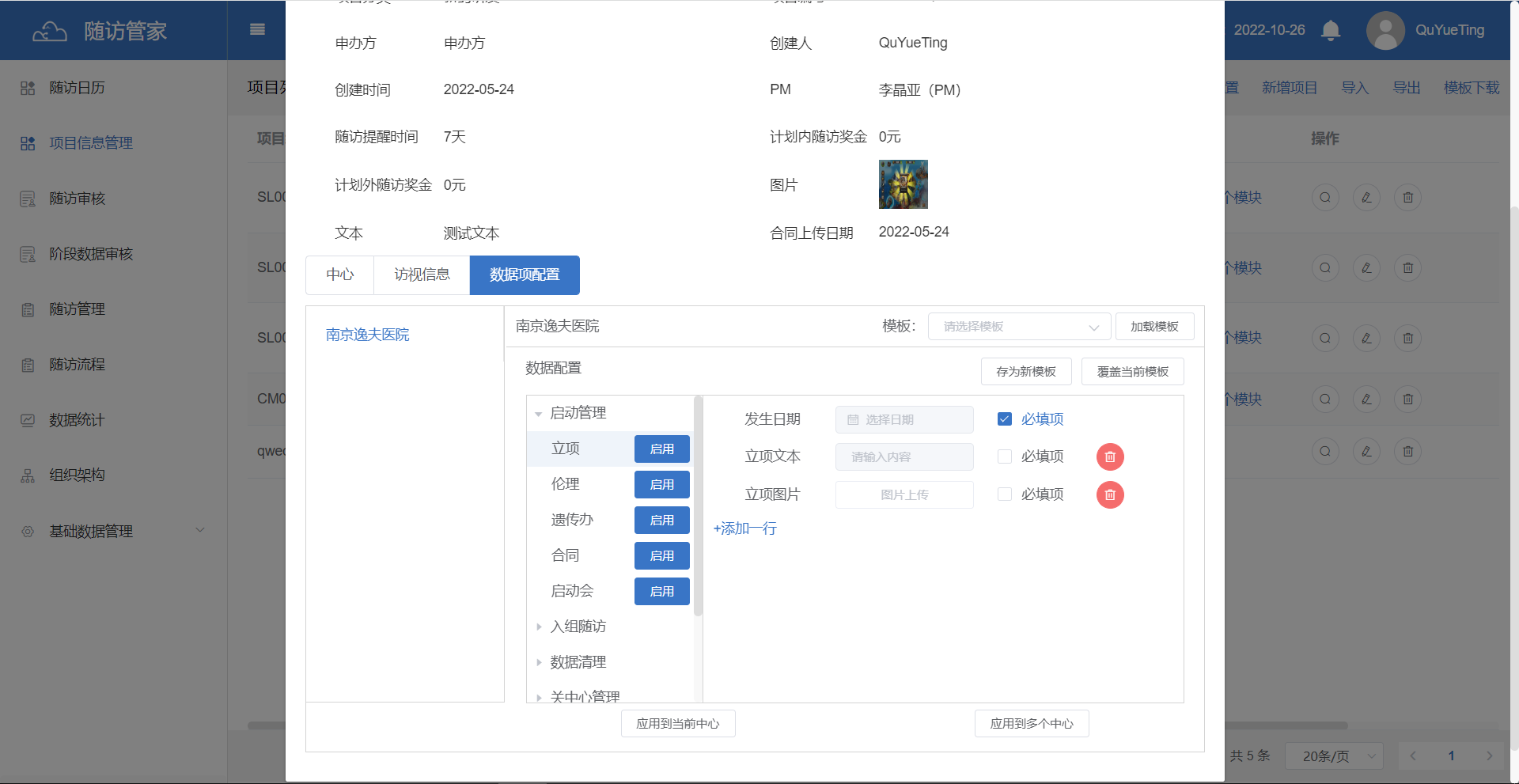The image size is (1519, 784).
Task: Delete the 立项文本 row with red trash icon
Action: click(x=1109, y=456)
